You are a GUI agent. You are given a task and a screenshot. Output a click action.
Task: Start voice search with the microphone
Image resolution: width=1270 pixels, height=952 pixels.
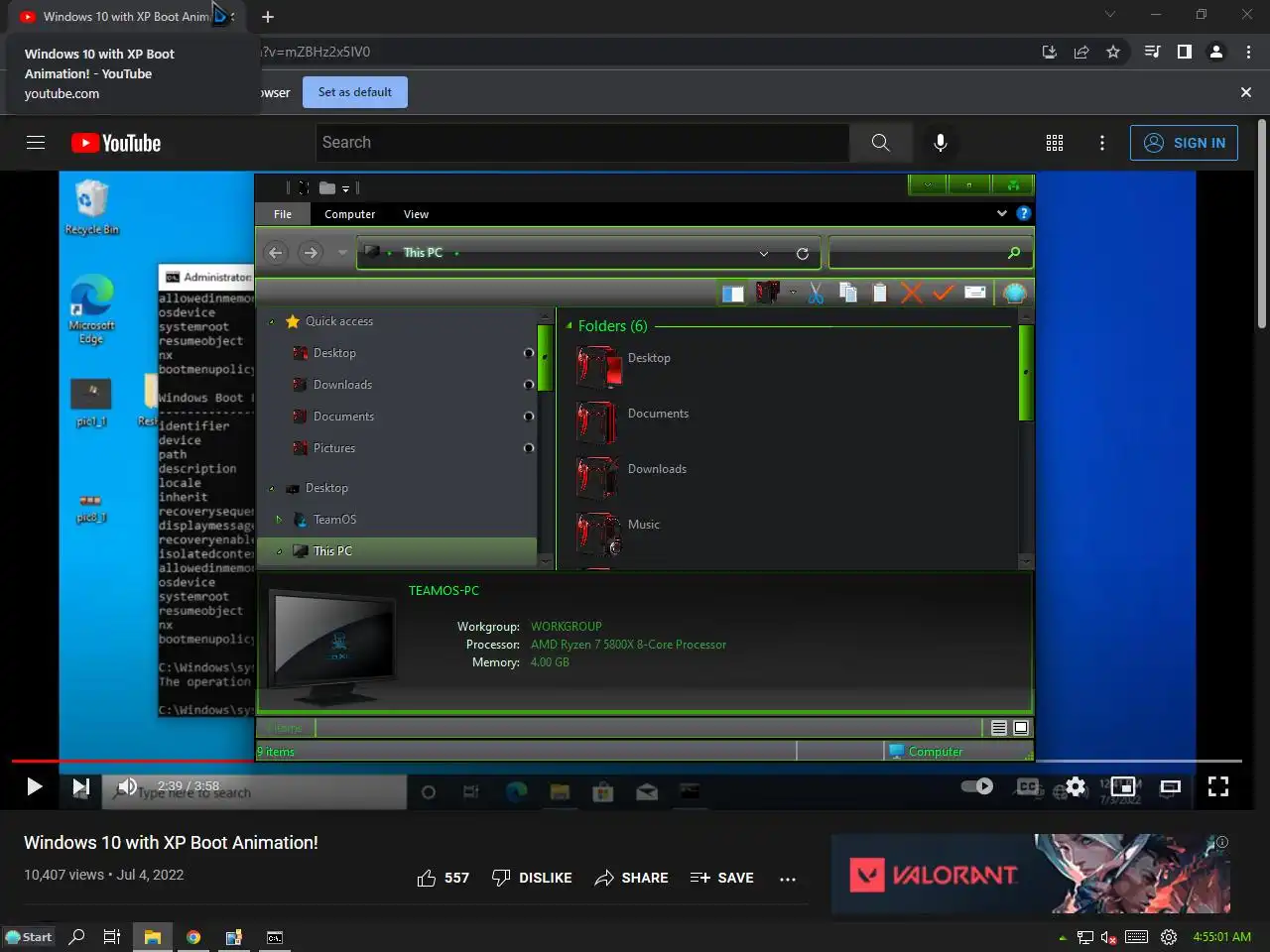(941, 143)
